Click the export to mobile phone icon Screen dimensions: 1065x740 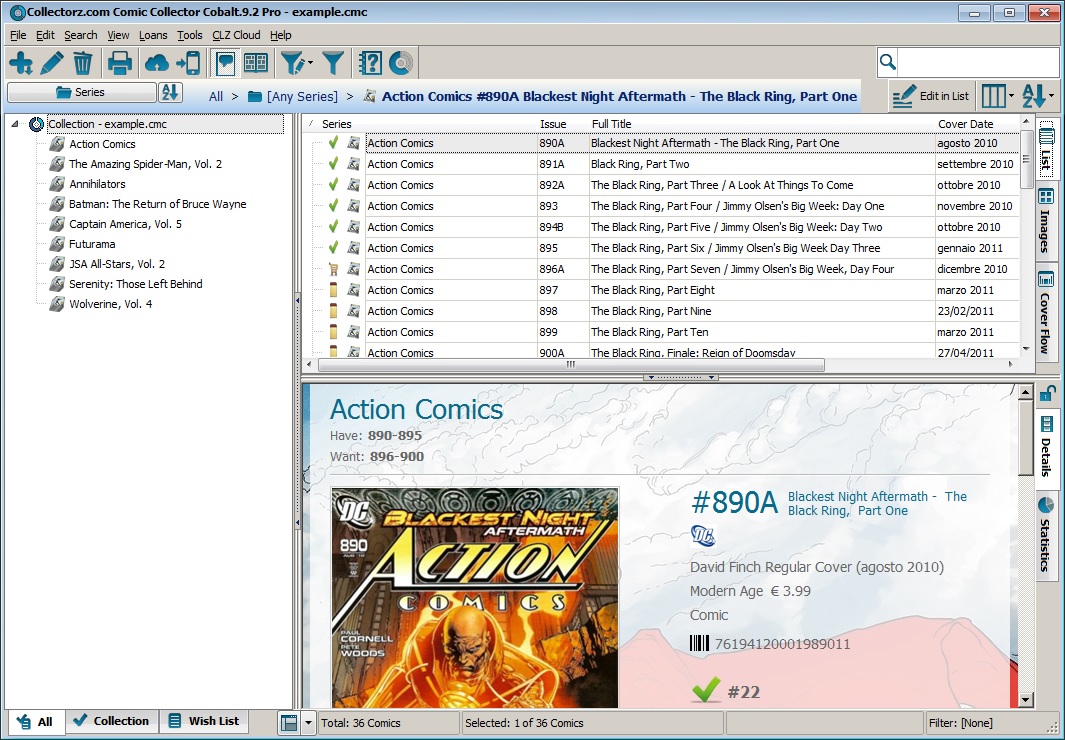point(188,63)
